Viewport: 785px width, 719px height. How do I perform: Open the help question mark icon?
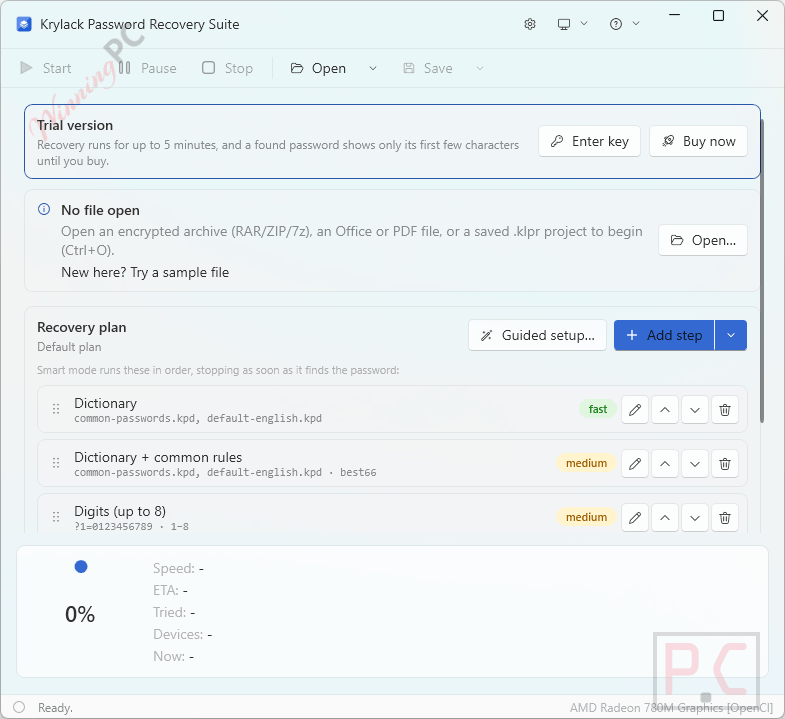coord(616,24)
